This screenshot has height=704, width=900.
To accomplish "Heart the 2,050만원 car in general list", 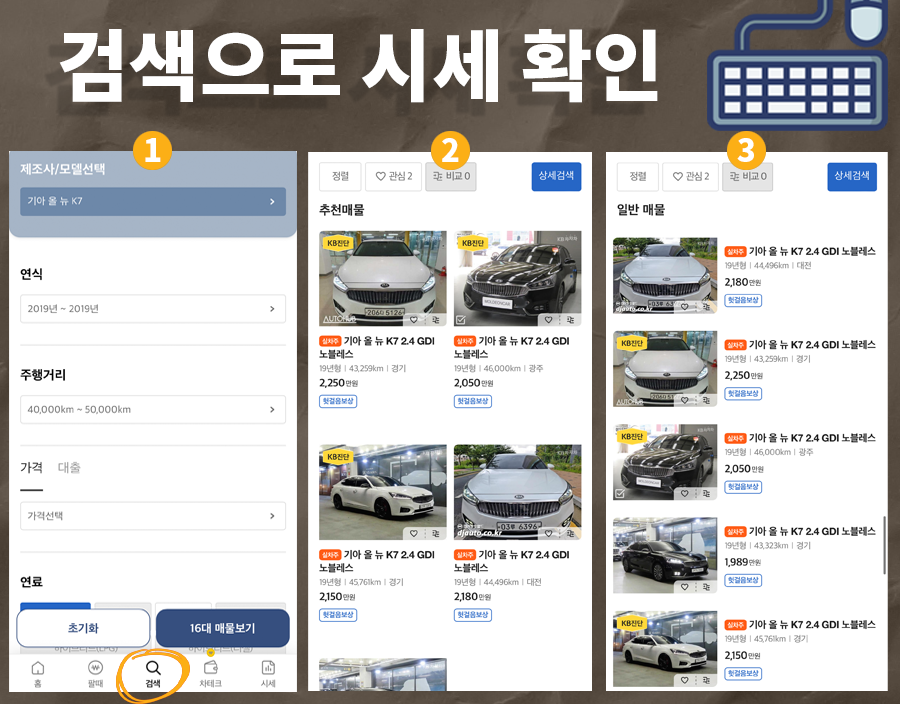I will point(685,493).
